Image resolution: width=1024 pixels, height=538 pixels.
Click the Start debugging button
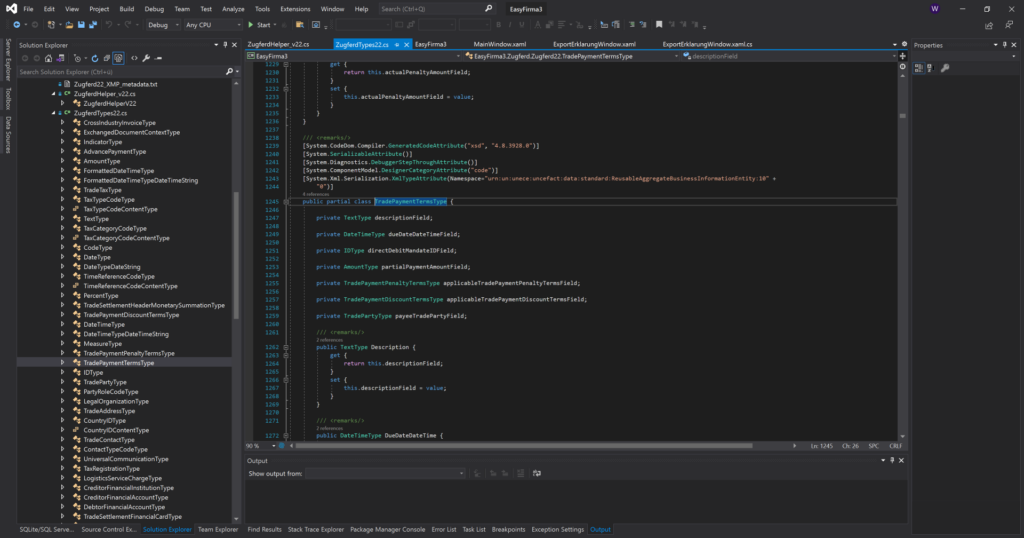[x=260, y=25]
